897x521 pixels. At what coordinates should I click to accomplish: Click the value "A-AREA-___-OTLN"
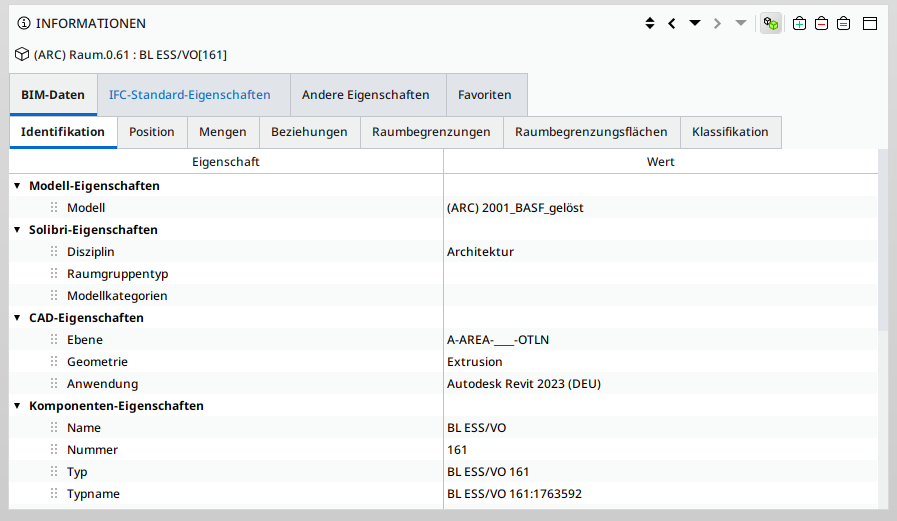498,340
